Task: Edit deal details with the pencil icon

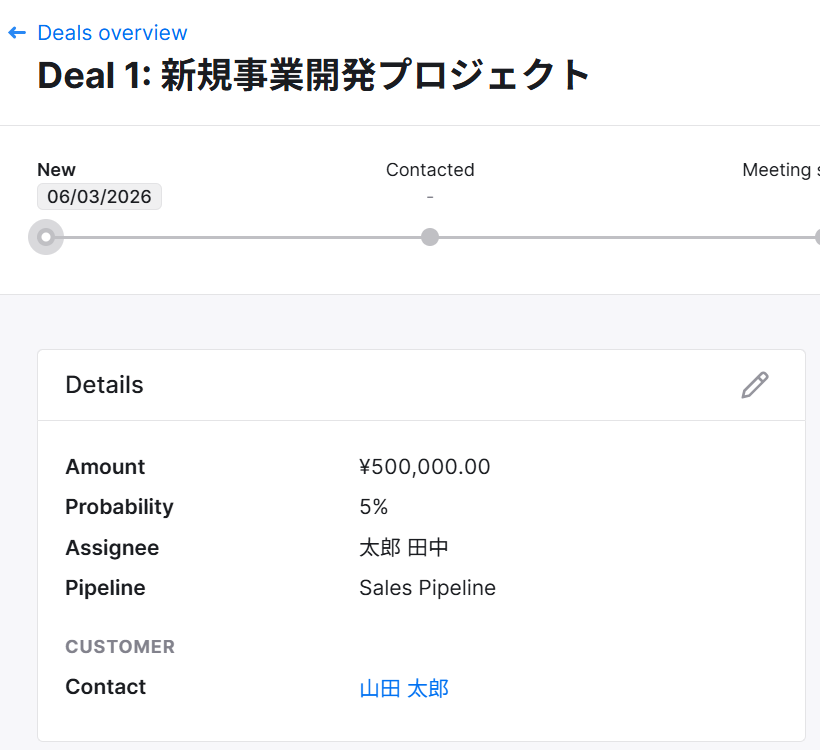Action: (x=755, y=385)
